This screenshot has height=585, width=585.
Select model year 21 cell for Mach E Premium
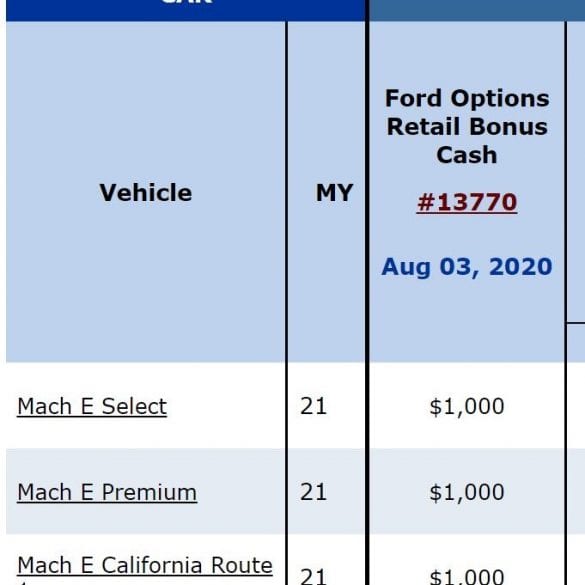[x=313, y=492]
